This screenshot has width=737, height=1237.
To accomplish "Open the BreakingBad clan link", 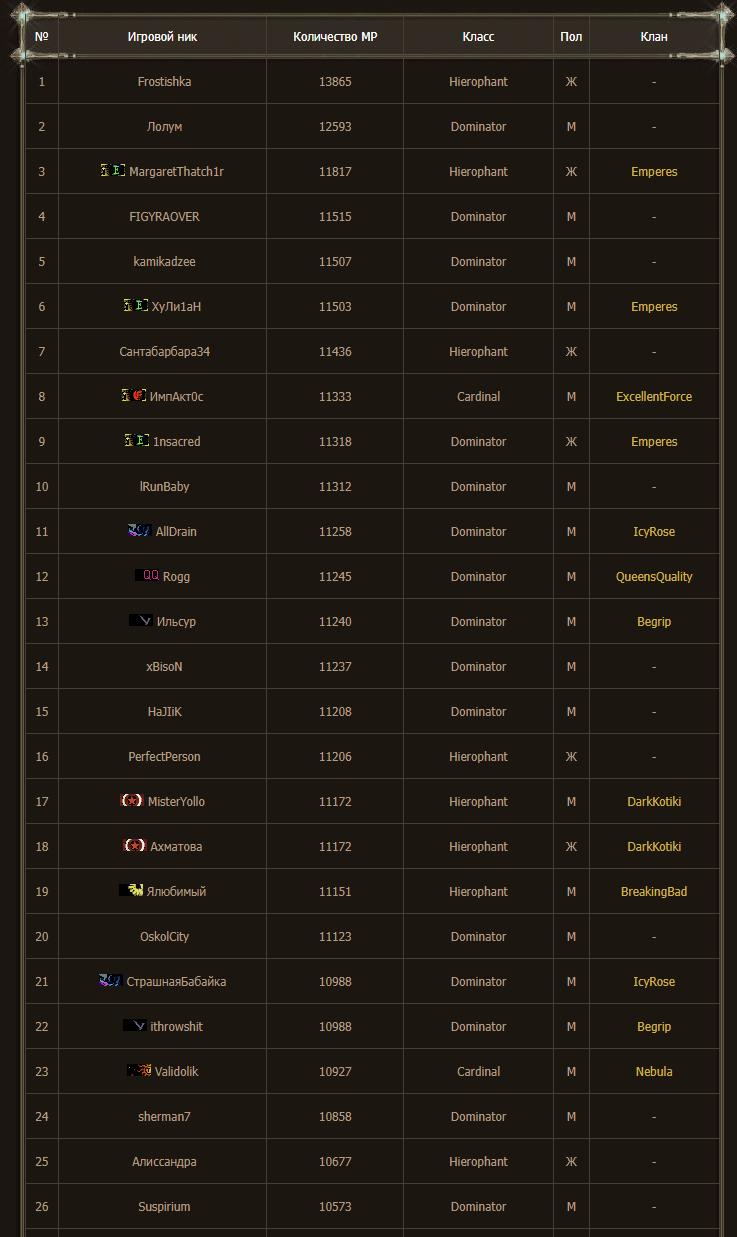I will coord(654,892).
